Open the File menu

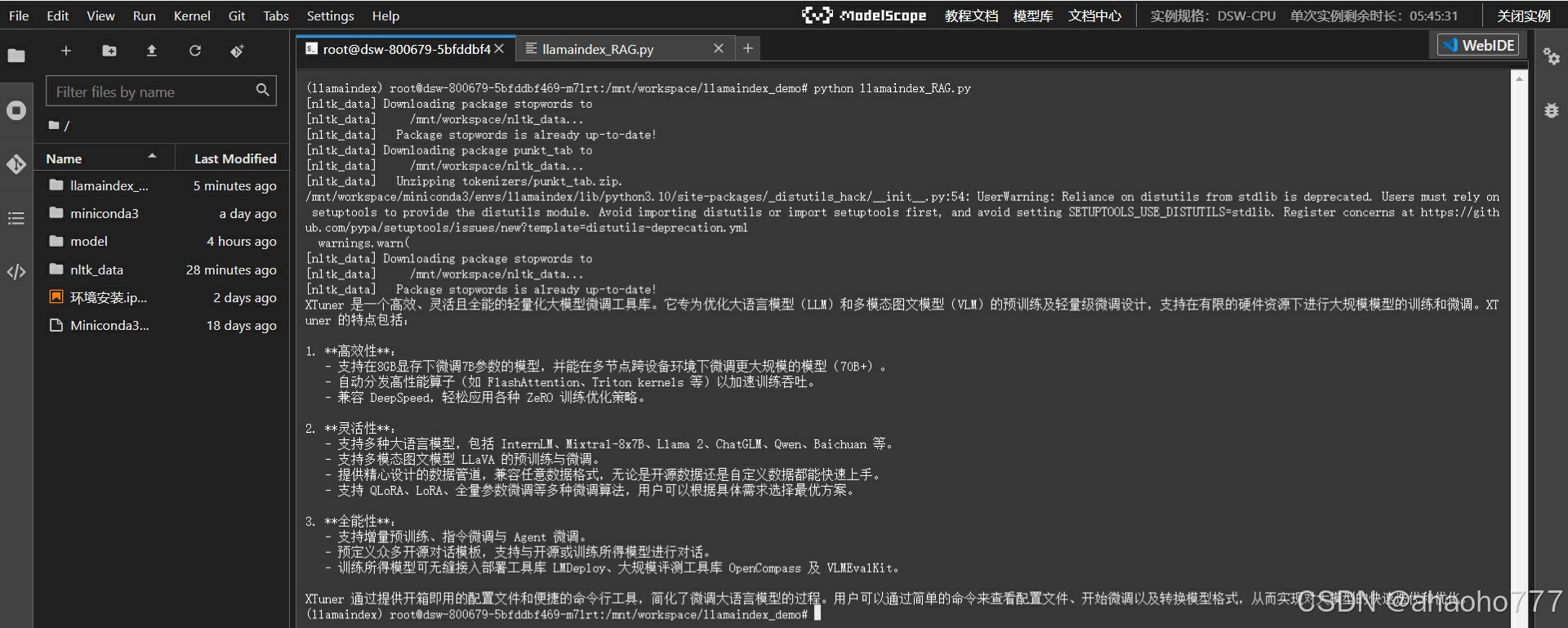[x=19, y=16]
